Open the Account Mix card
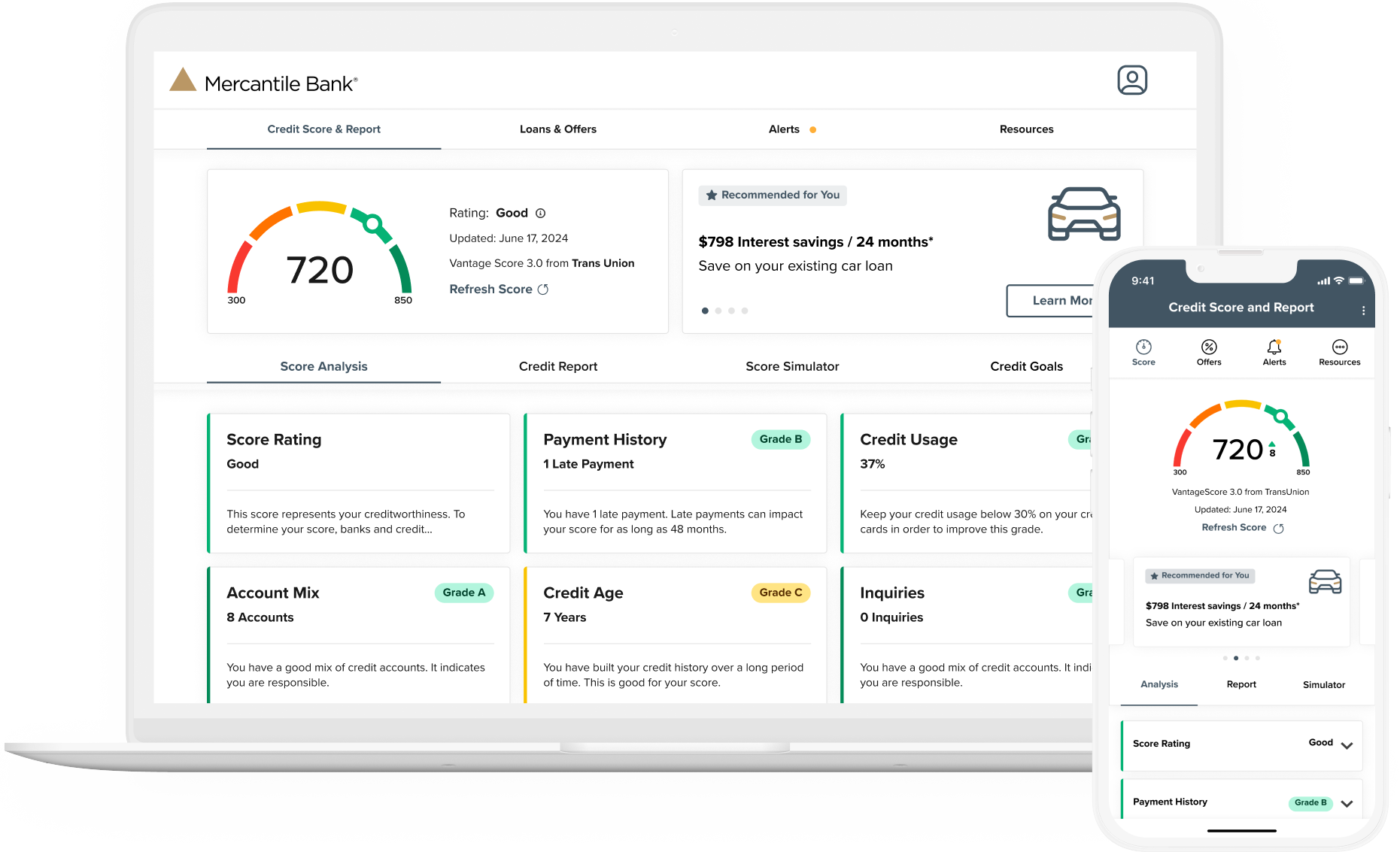This screenshot has height=852, width=1400. click(x=359, y=635)
